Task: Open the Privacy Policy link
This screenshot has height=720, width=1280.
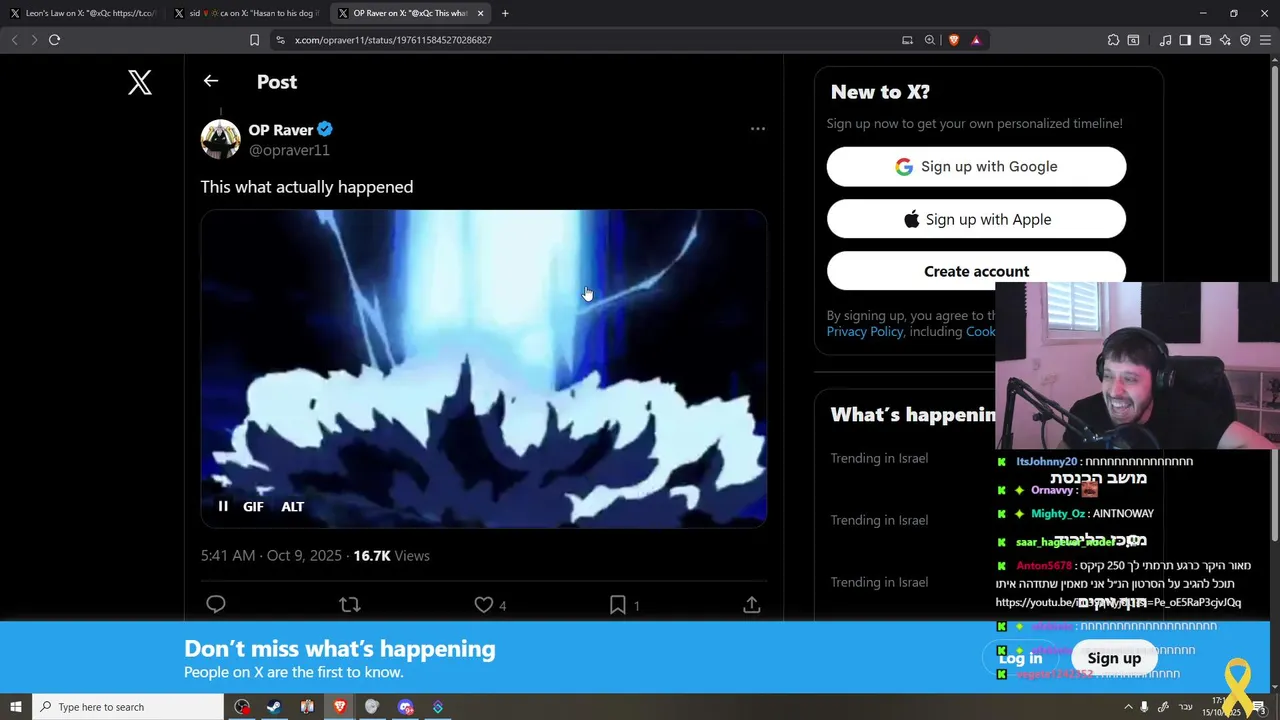Action: coord(865,331)
